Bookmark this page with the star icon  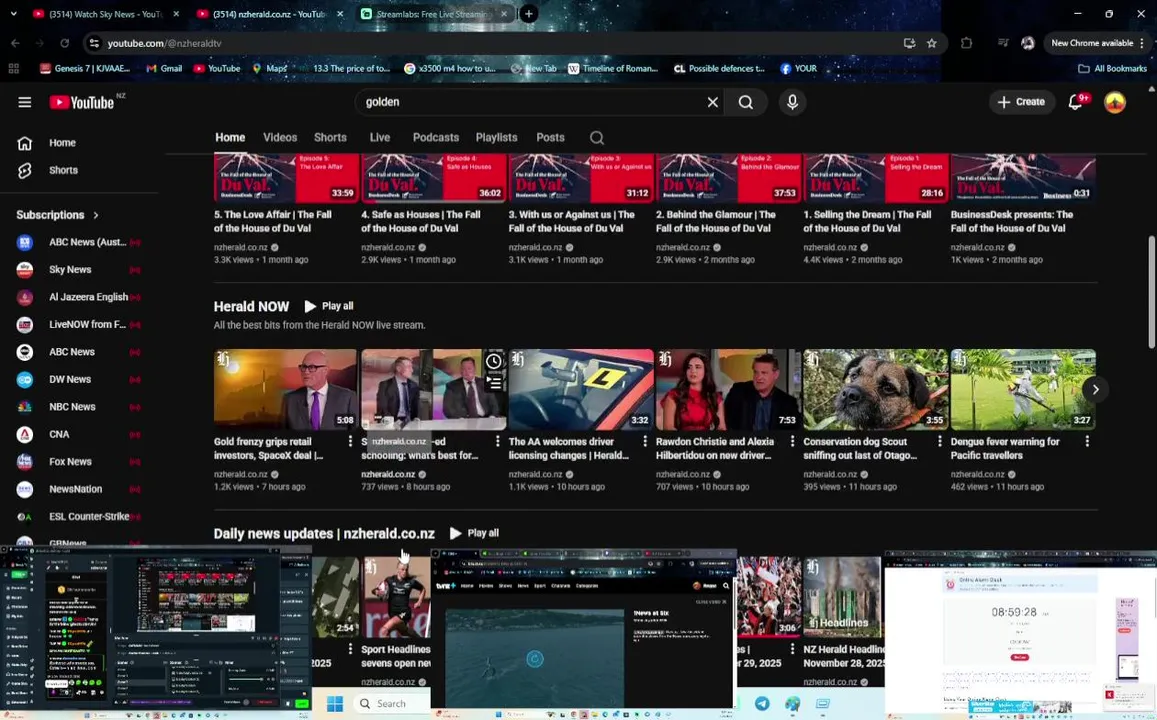pos(932,44)
